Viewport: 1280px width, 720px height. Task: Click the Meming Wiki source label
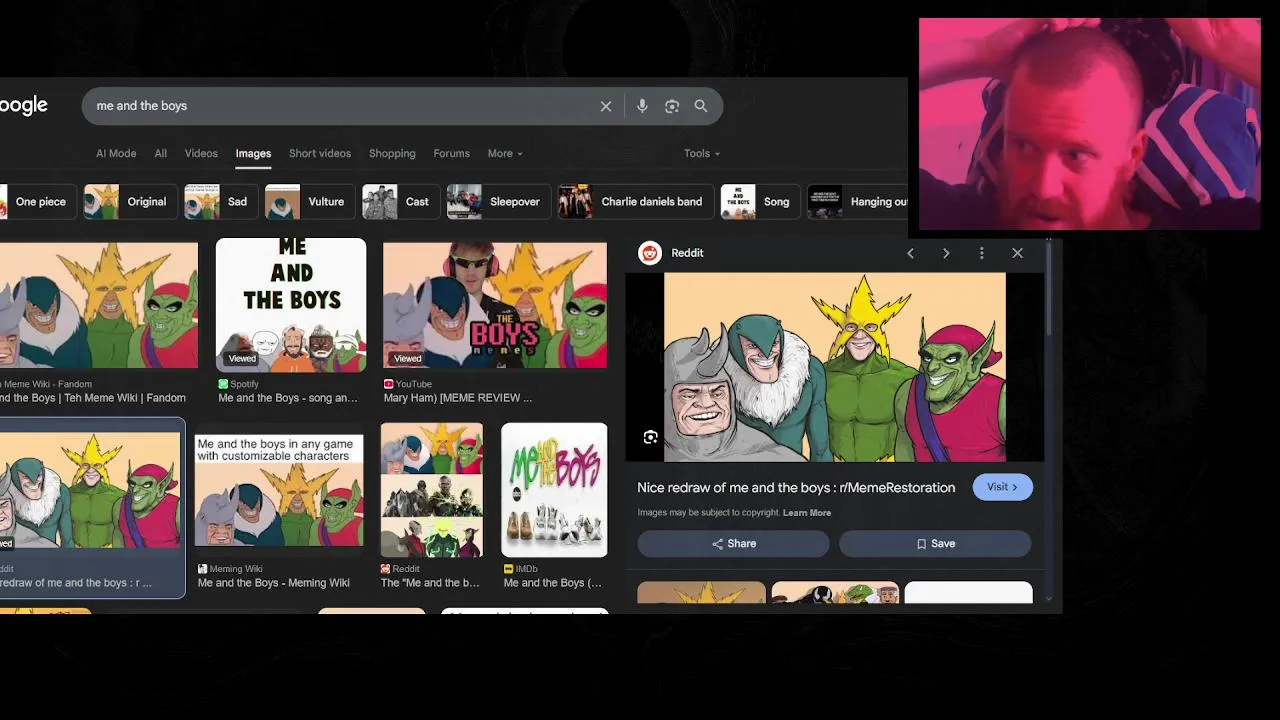(236, 569)
